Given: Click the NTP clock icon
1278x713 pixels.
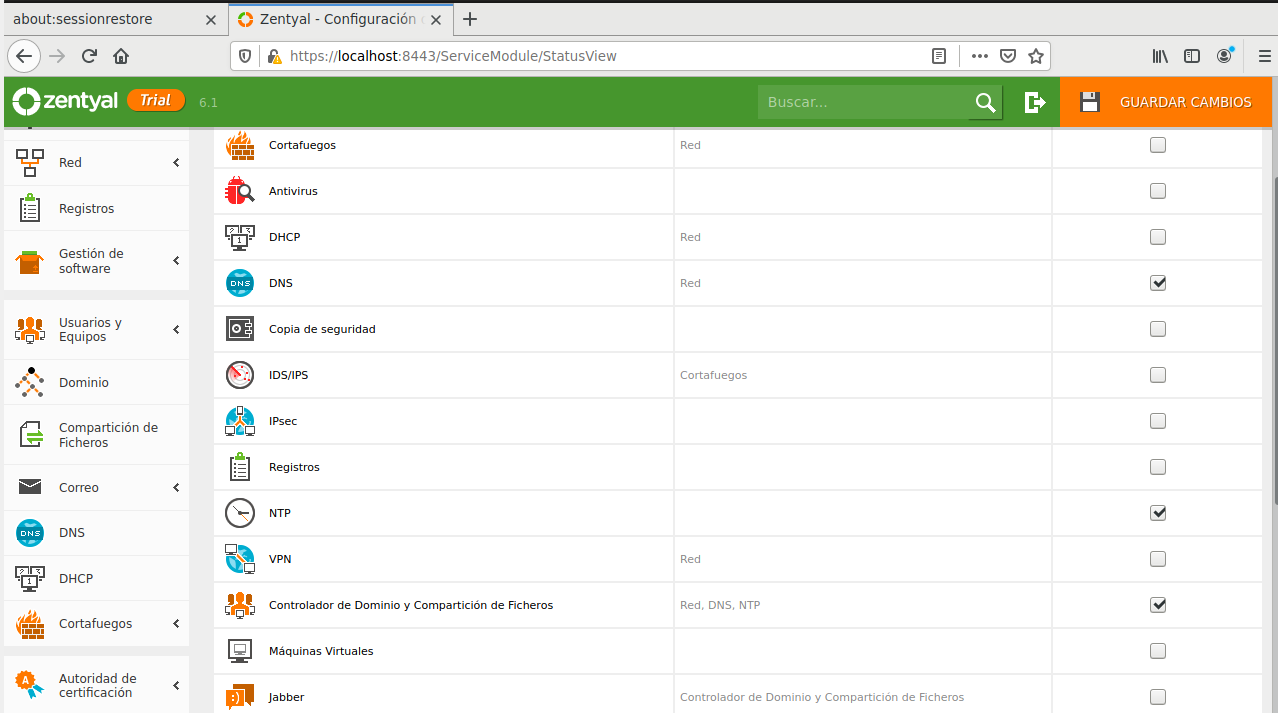Looking at the screenshot, I should click(240, 513).
